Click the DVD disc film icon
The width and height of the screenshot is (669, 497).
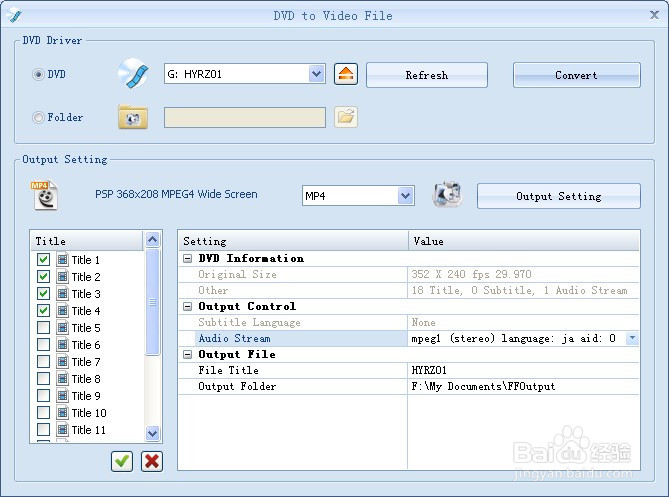point(134,74)
